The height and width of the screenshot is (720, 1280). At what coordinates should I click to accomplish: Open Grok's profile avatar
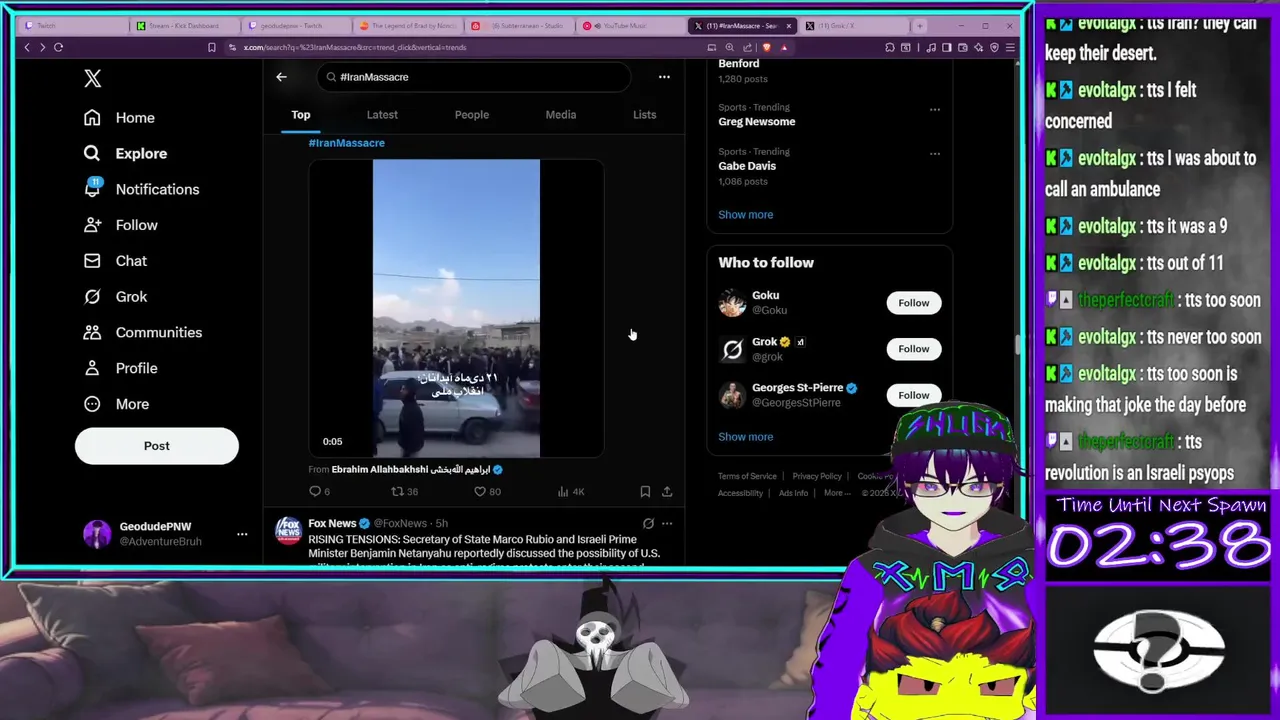click(732, 349)
